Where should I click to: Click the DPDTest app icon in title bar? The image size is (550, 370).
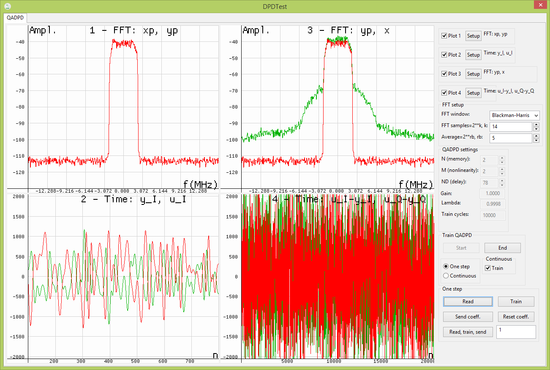pos(7,6)
